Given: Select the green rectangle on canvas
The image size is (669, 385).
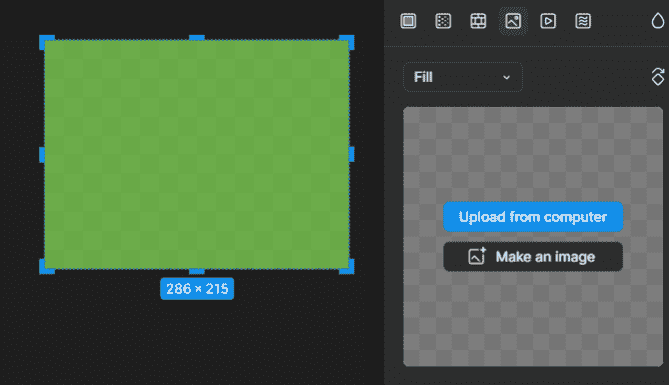Looking at the screenshot, I should point(197,154).
